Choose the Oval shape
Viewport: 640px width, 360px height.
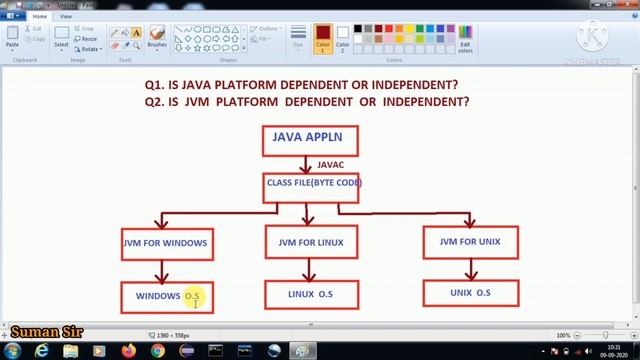tap(198, 30)
